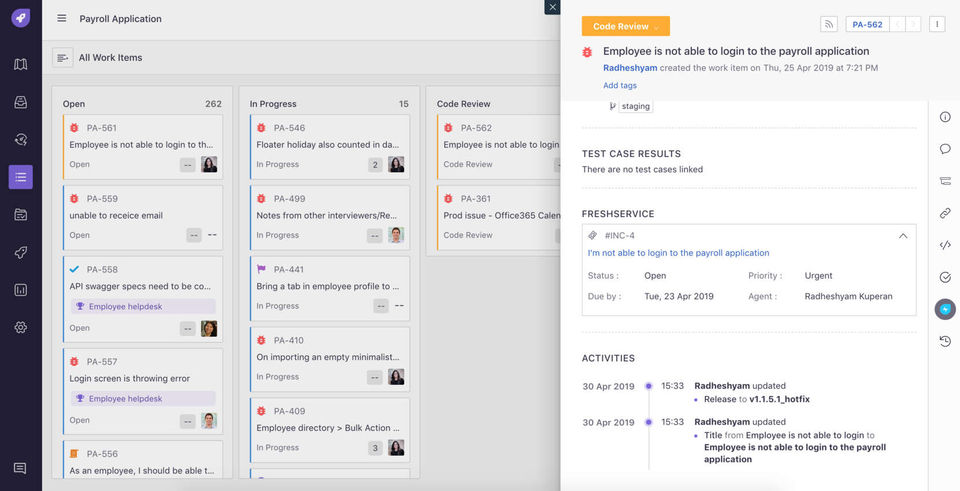Viewport: 960px width, 491px height.
Task: Open the reports chart icon in sidebar
Action: click(x=21, y=290)
